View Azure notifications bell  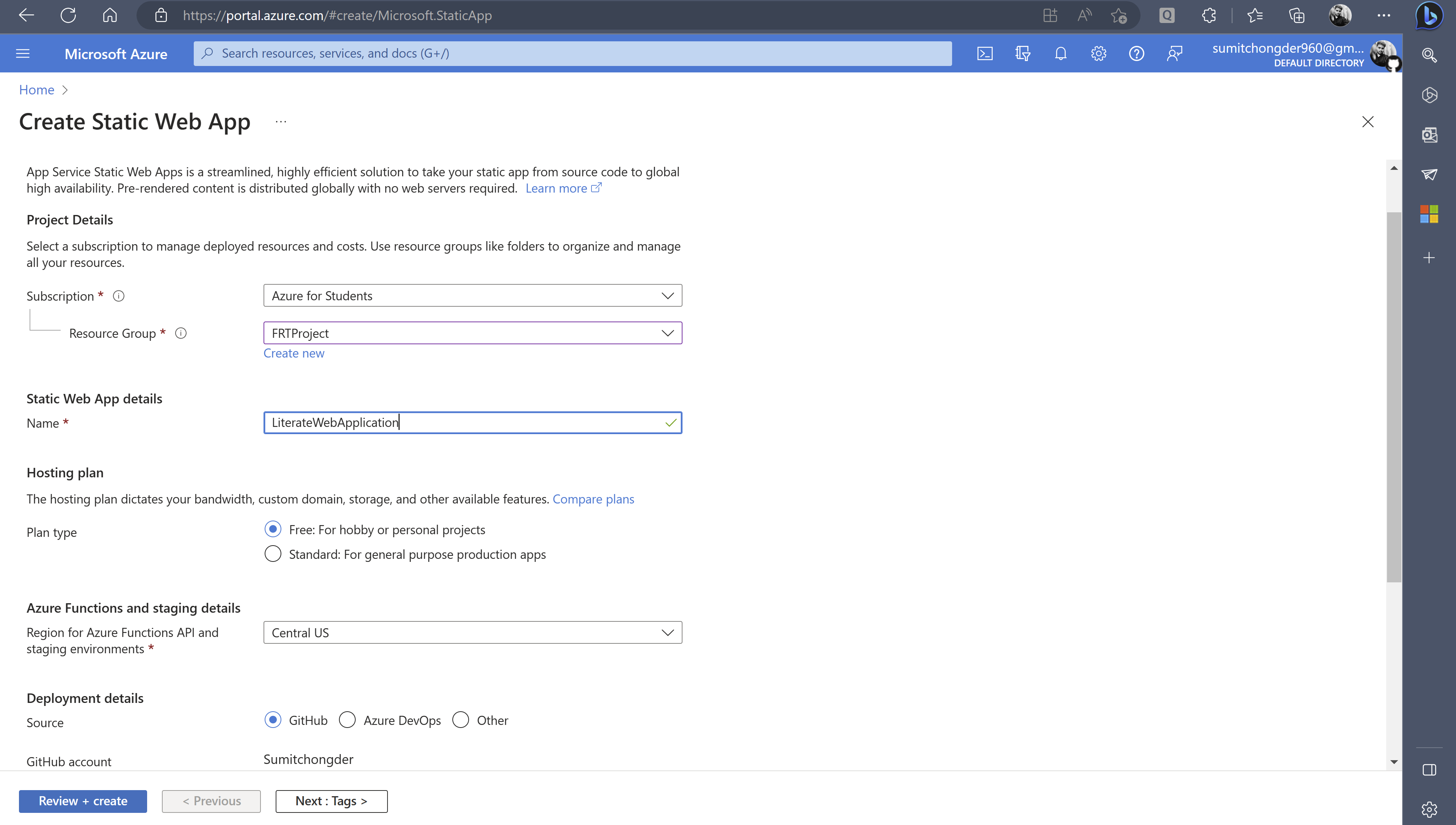(x=1061, y=53)
